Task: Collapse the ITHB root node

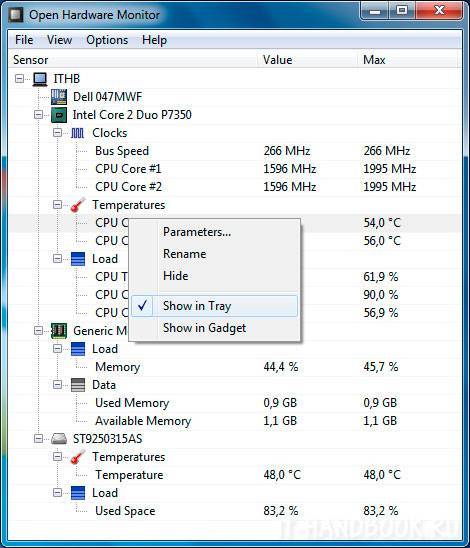Action: click(20, 79)
